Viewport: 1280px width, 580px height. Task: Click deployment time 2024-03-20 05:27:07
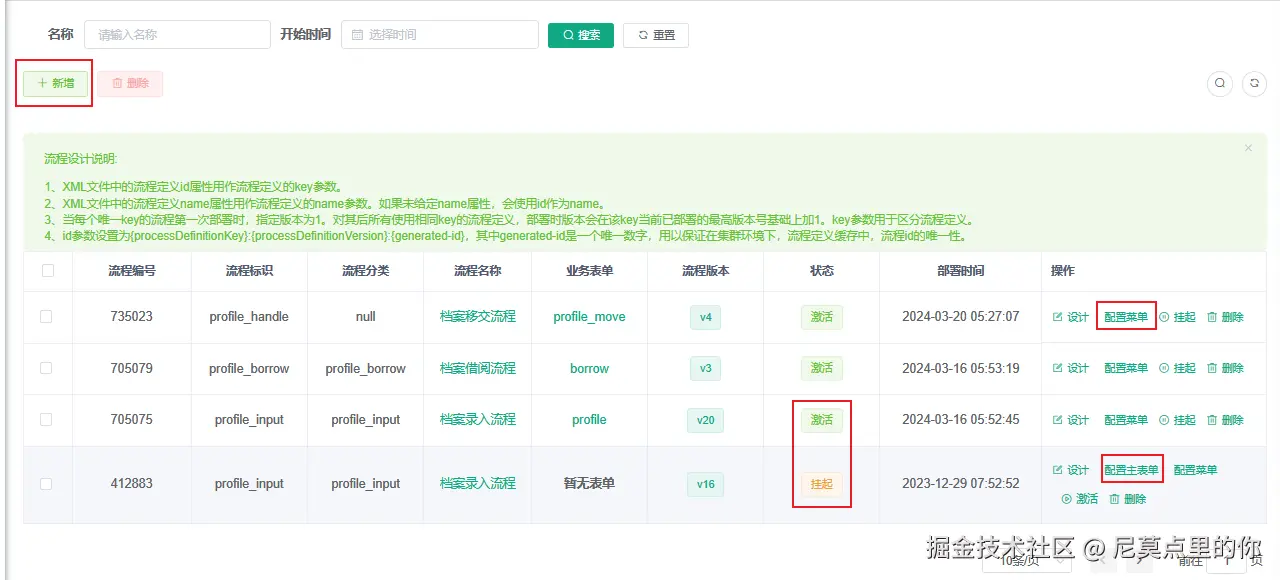pyautogui.click(x=960, y=317)
